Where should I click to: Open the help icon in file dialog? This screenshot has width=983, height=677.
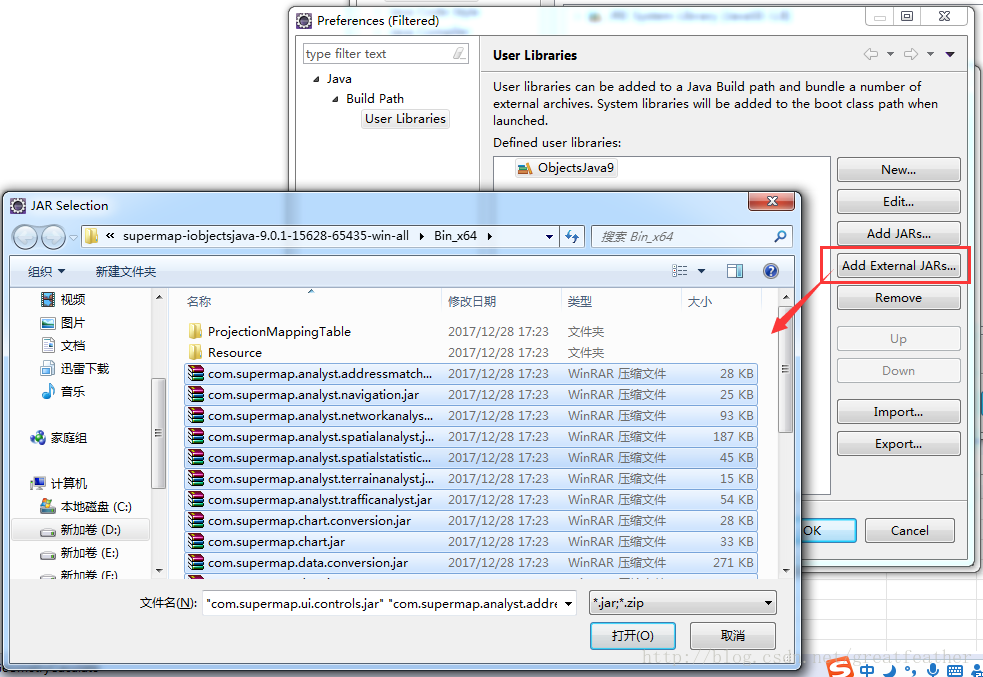click(770, 271)
